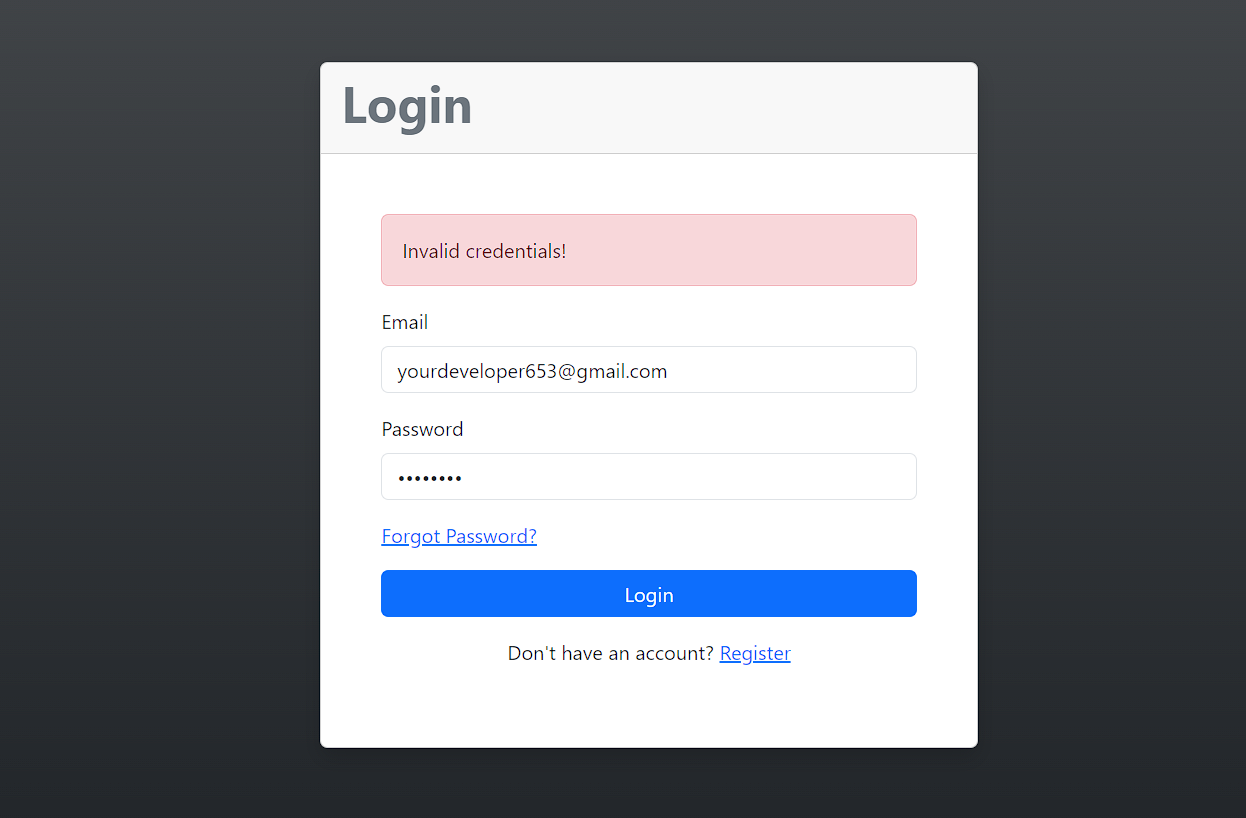Navigate to password recovery page
This screenshot has width=1246, height=818.
coord(459,535)
